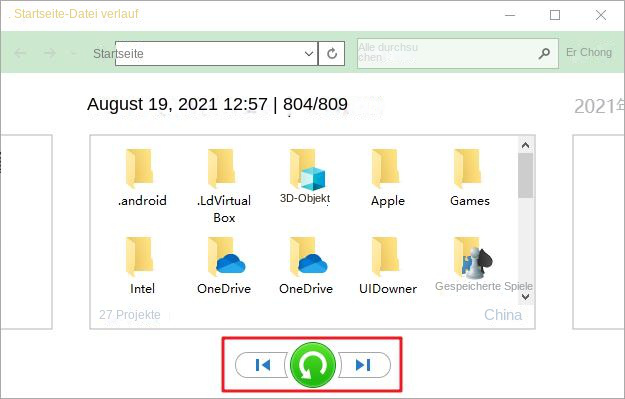This screenshot has width=625, height=399.
Task: Click the scrollbar up arrow
Action: (525, 145)
